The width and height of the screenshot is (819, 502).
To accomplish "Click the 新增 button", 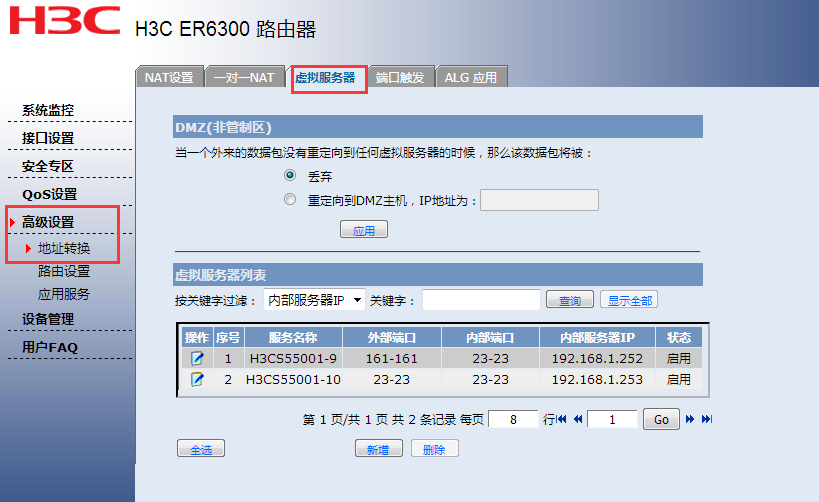I will click(379, 448).
